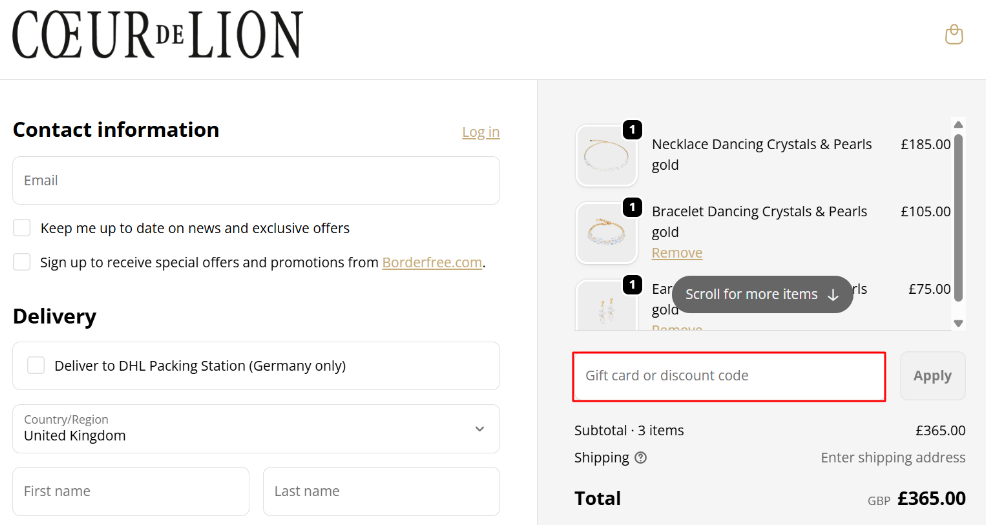The height and width of the screenshot is (525, 986).
Task: Click the £185.00 necklace price
Action: [926, 144]
